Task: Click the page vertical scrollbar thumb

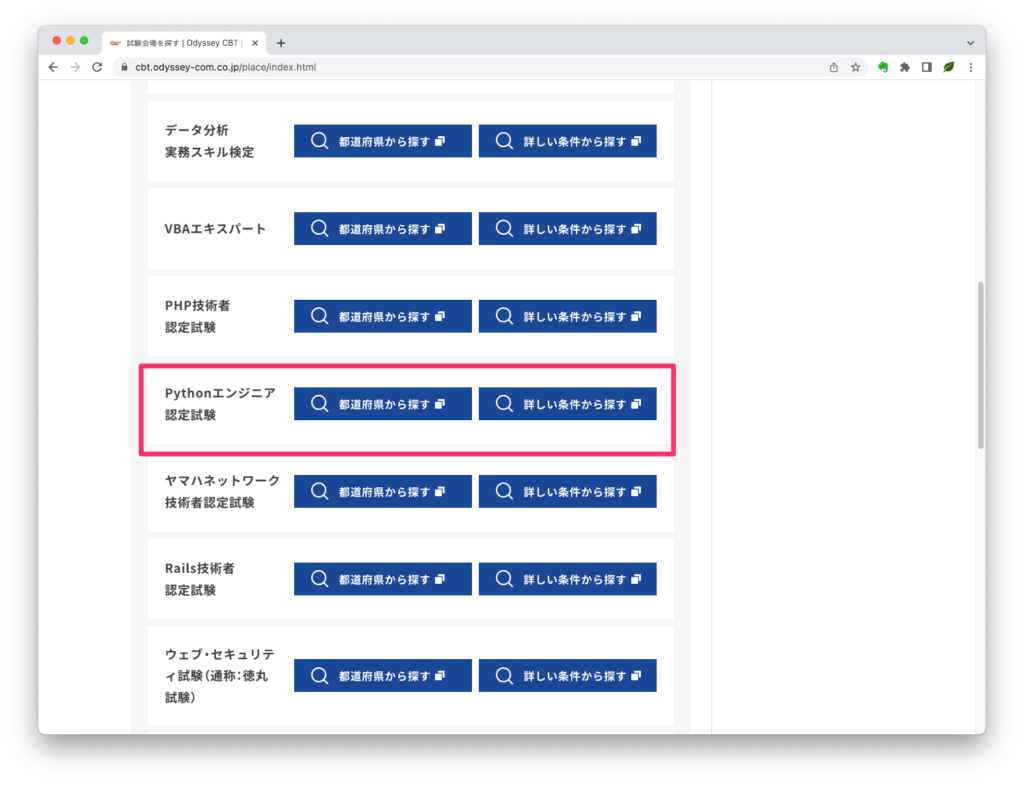Action: pos(980,365)
